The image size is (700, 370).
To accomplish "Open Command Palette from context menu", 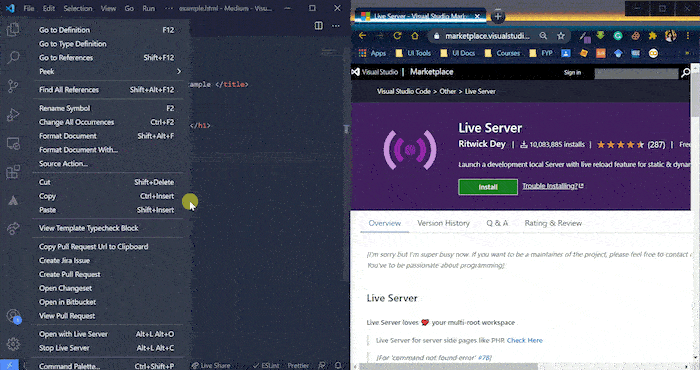I will coord(107,366).
